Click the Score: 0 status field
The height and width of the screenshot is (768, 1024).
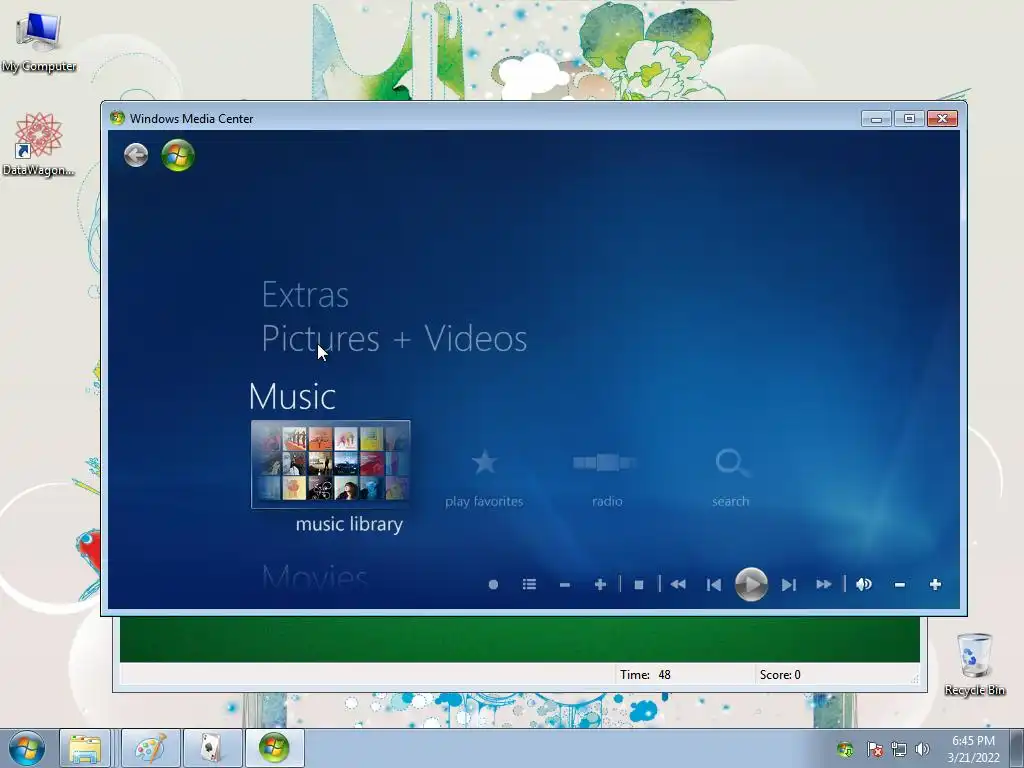click(x=834, y=675)
